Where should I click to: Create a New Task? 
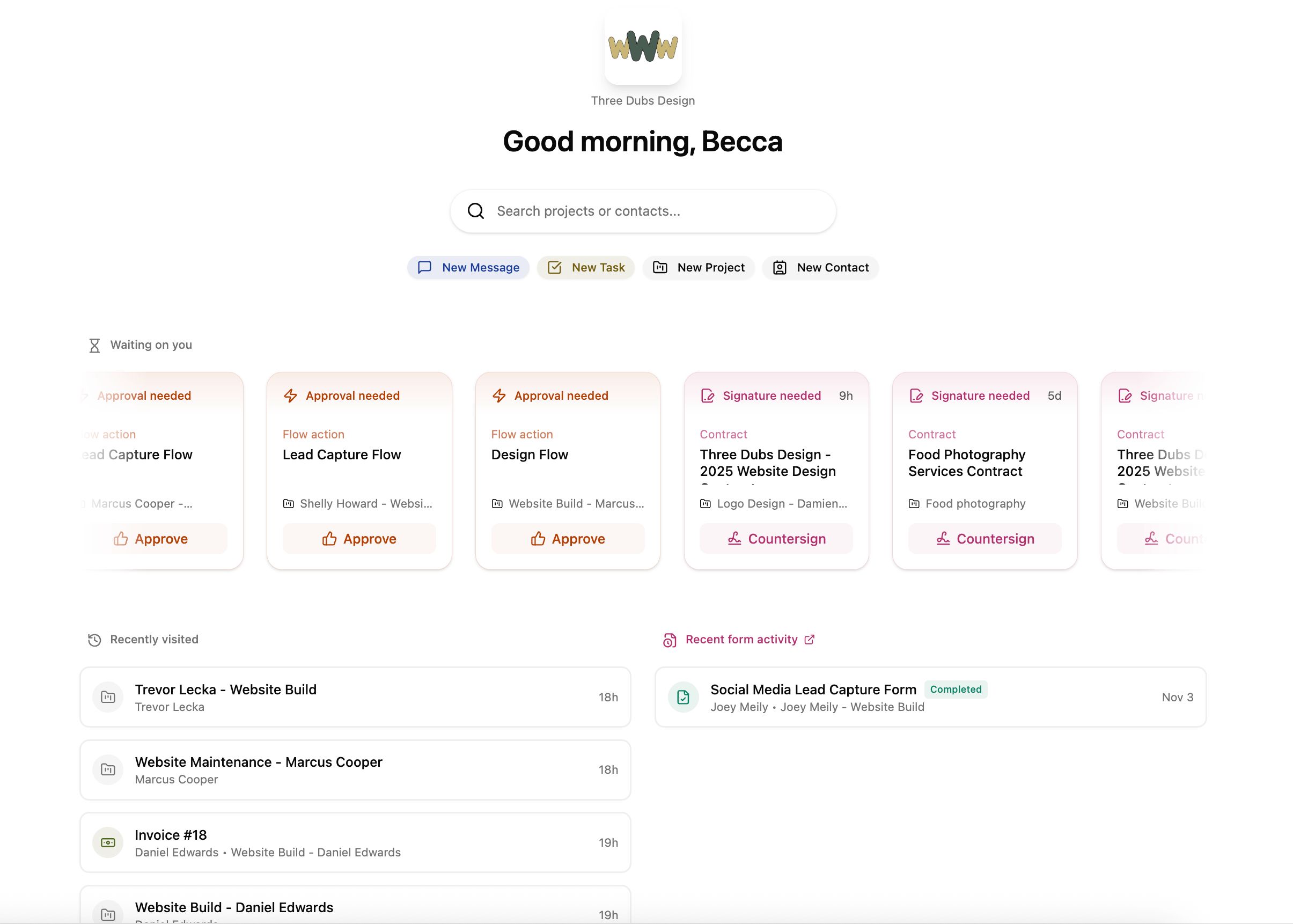click(585, 267)
